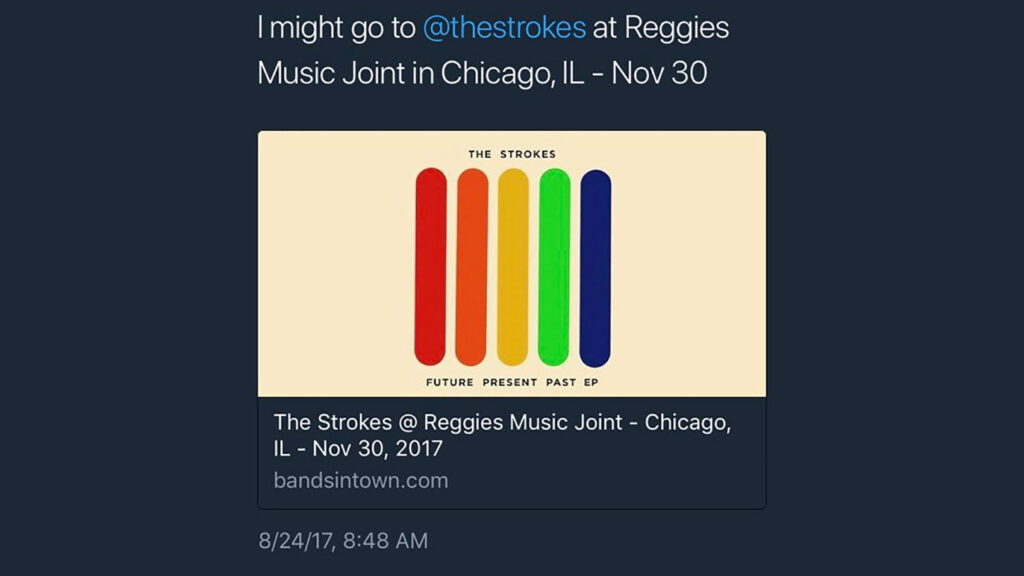Screen dimensions: 1024x576
Task: Open the @thestrokes mention link
Action: point(504,27)
